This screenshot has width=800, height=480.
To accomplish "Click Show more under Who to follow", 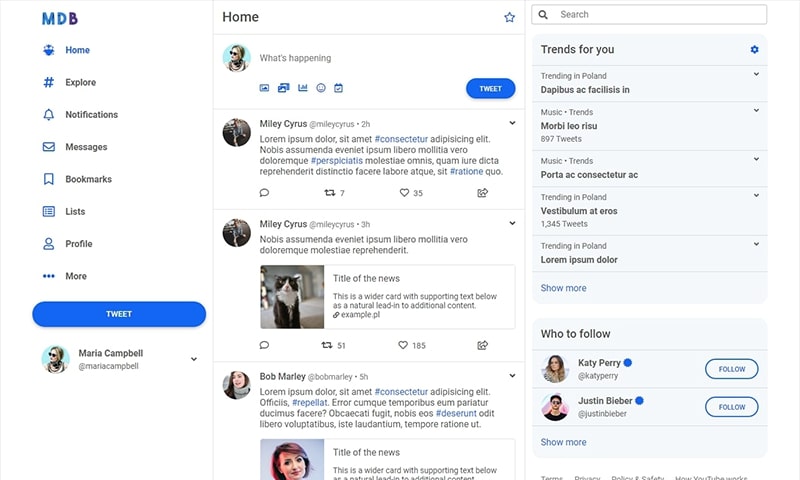I will [x=563, y=442].
